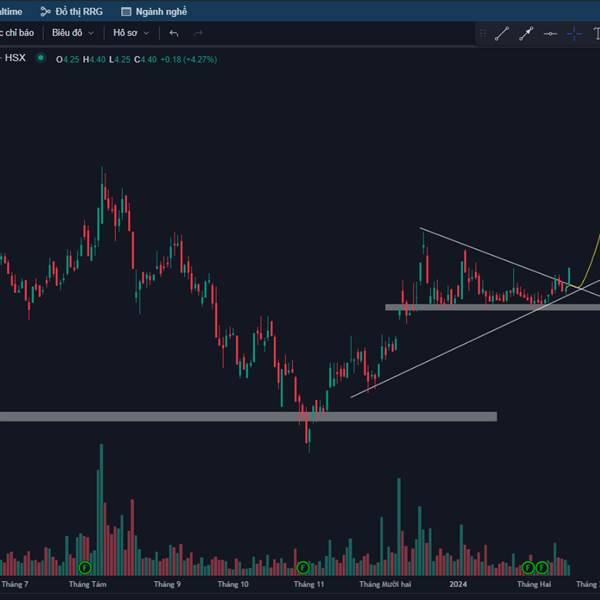Screen dimensions: 600x600
Task: Click the close value C 4.40
Action: tap(145, 60)
